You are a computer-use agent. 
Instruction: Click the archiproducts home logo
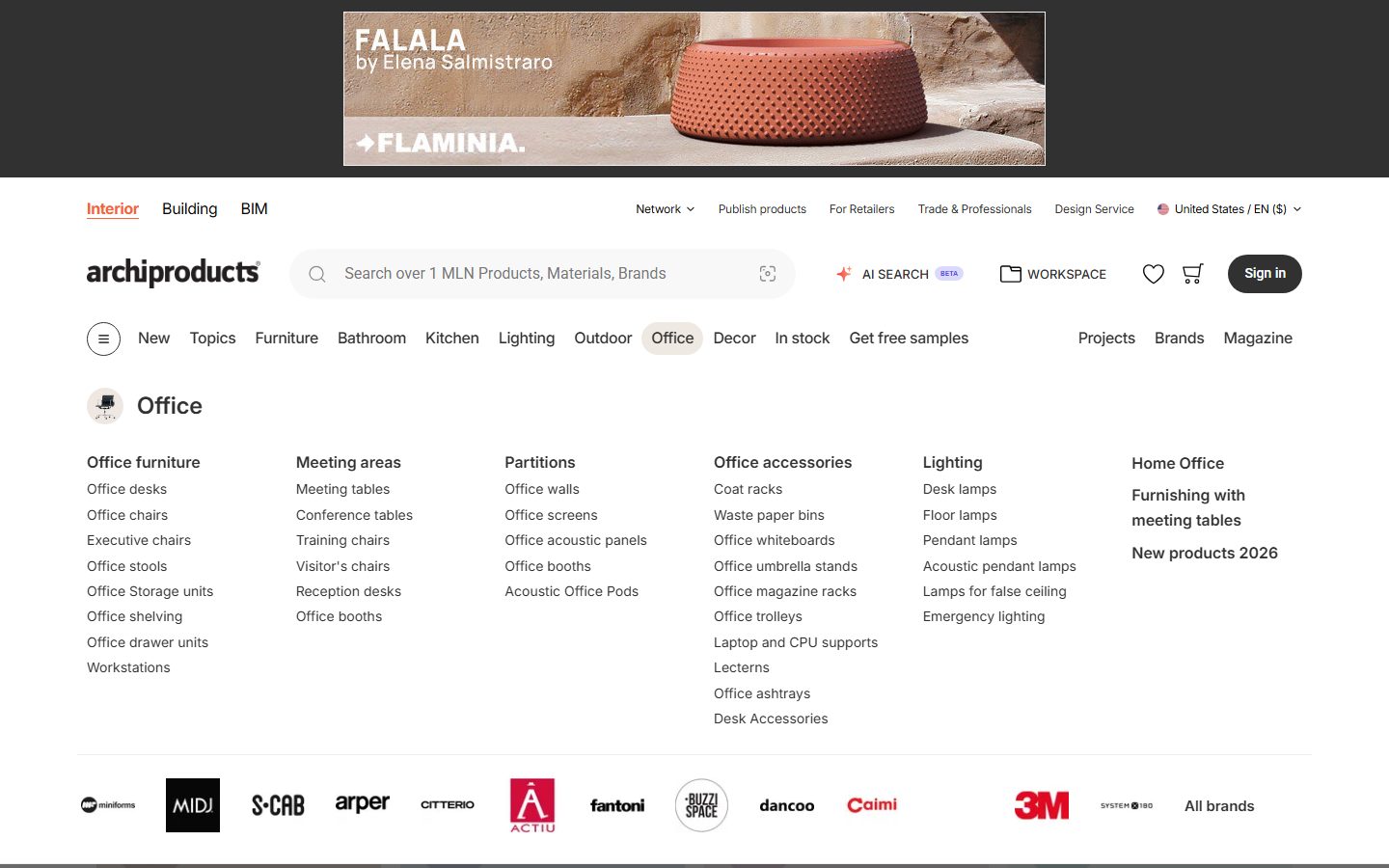coord(174,273)
